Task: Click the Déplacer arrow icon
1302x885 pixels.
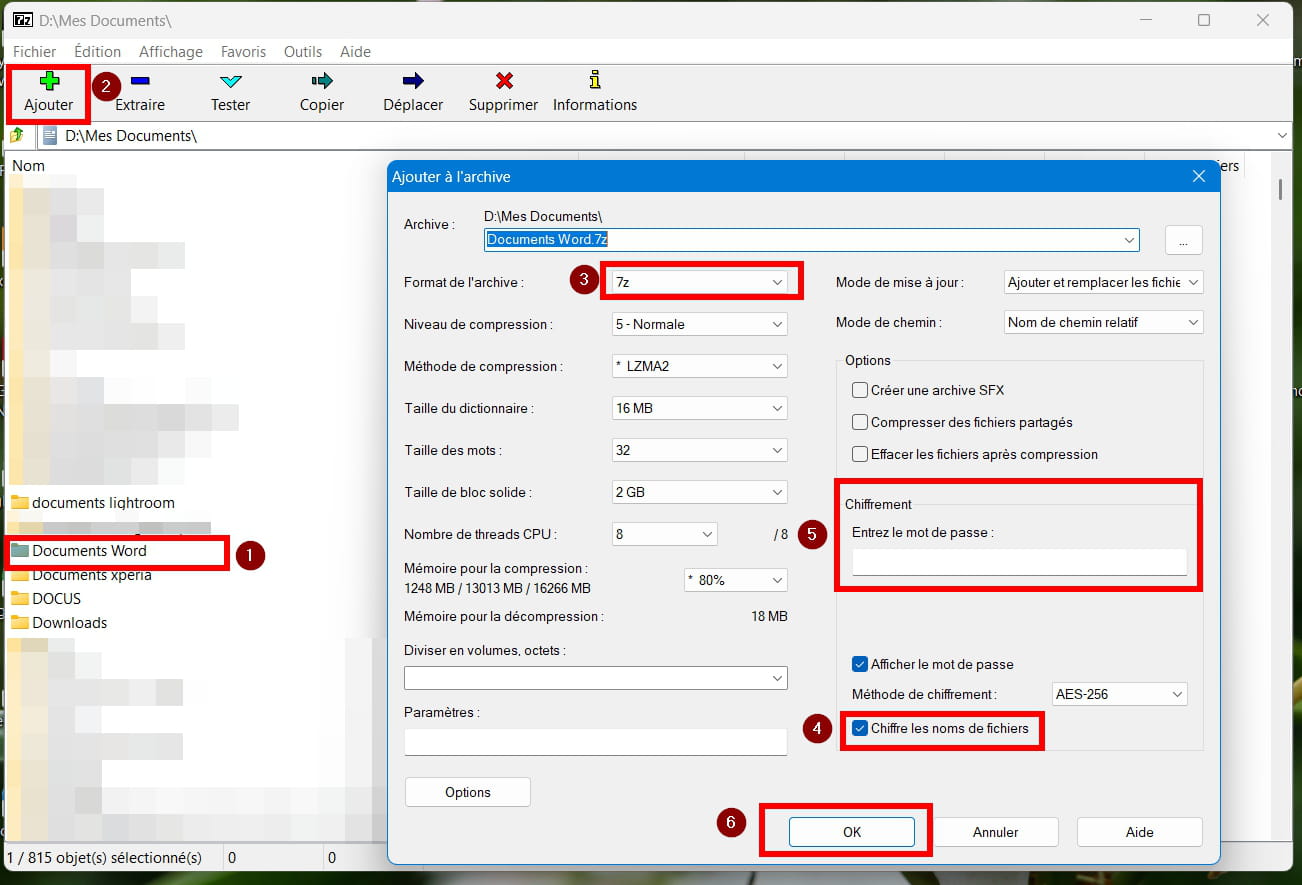Action: (413, 81)
